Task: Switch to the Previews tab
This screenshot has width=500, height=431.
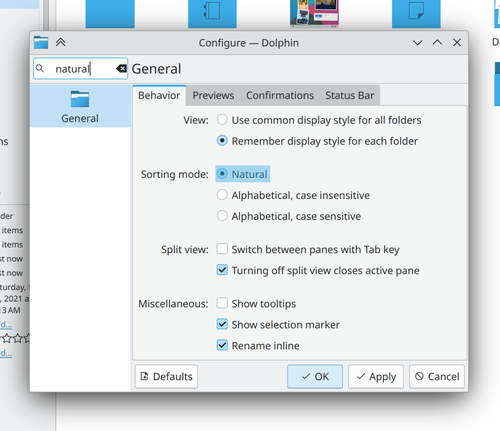Action: coord(213,95)
